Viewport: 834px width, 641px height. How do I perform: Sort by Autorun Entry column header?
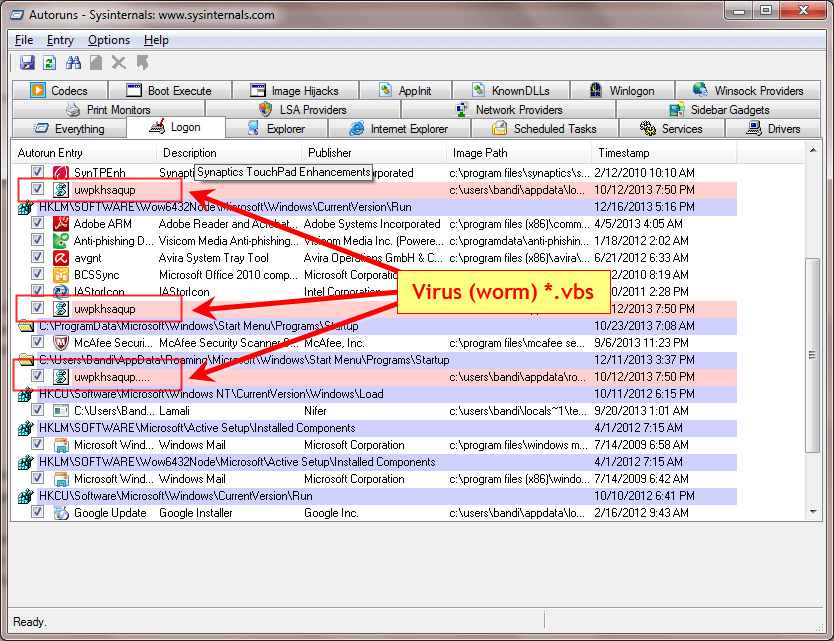point(84,153)
